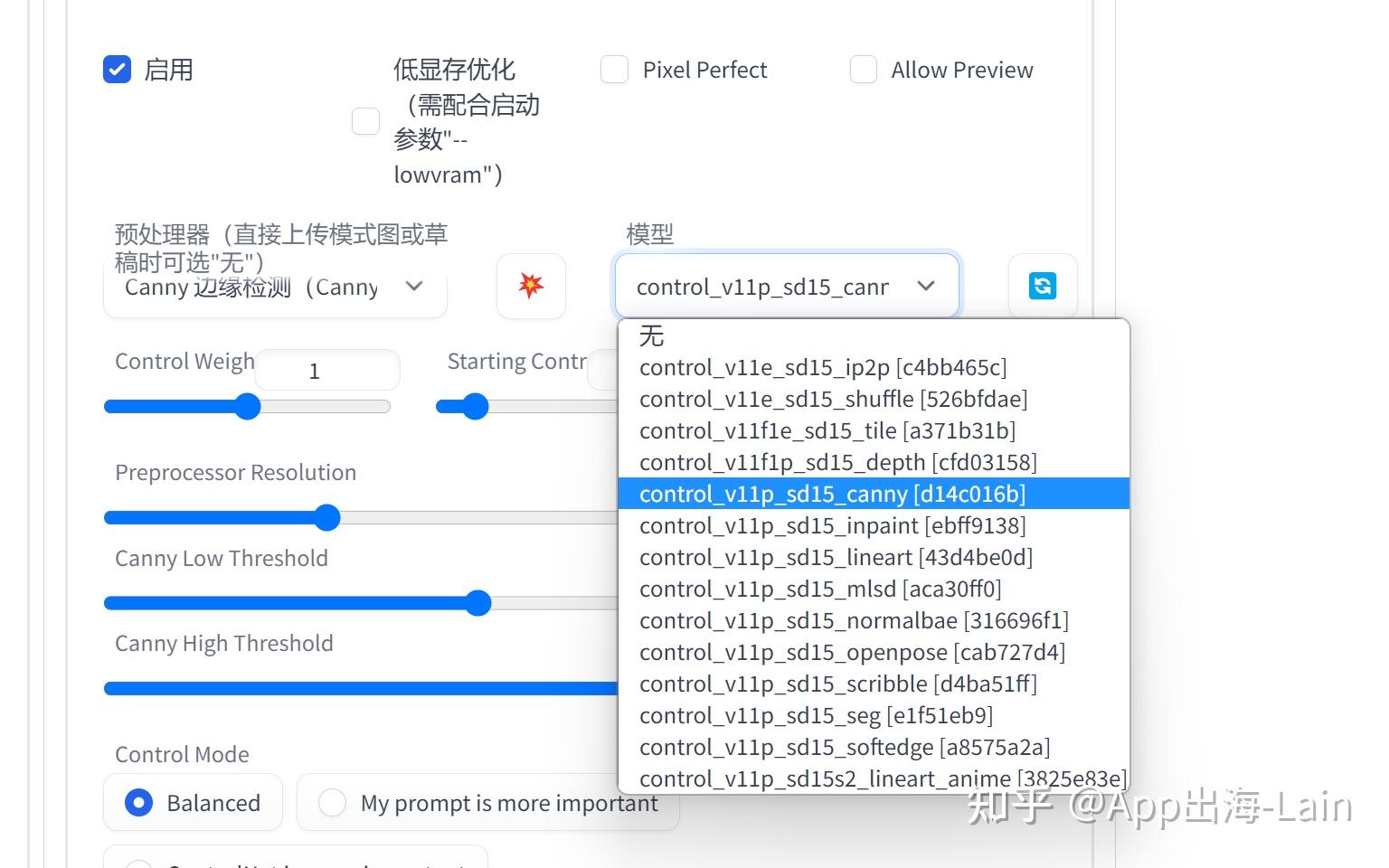
Task: Select control_v11p_sd15_openpose model
Action: [851, 652]
